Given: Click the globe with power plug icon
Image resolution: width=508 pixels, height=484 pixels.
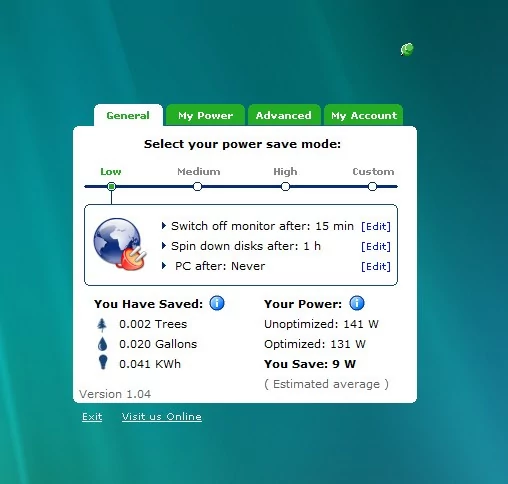Looking at the screenshot, I should point(120,244).
